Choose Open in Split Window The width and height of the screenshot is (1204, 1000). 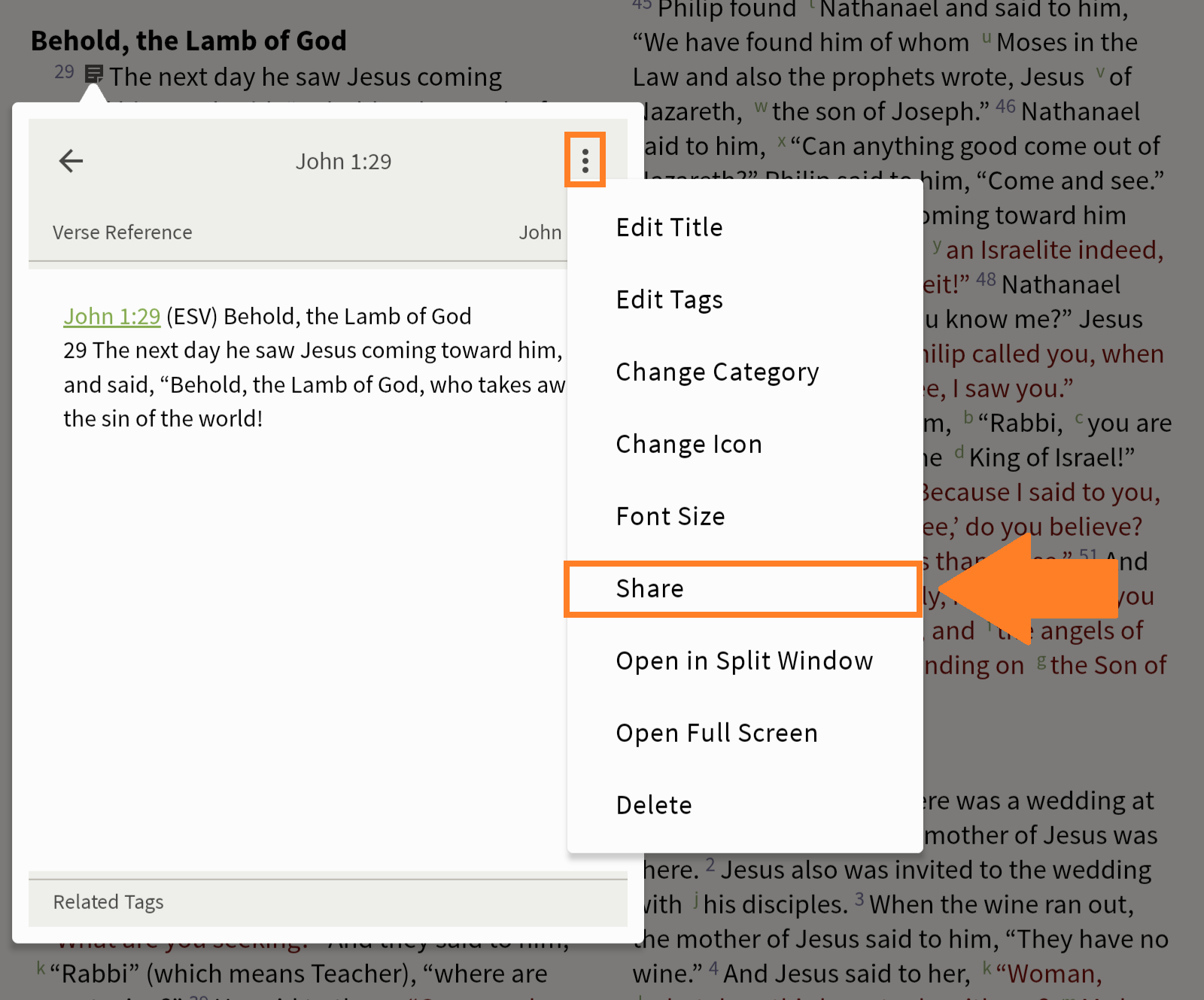pyautogui.click(x=743, y=661)
